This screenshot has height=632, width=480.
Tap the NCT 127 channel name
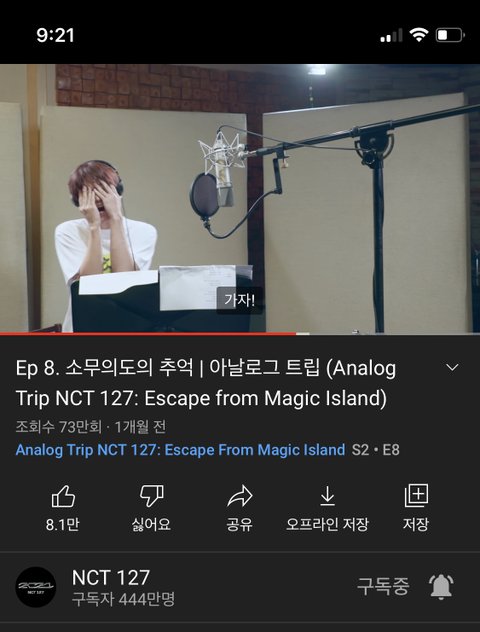click(x=111, y=578)
